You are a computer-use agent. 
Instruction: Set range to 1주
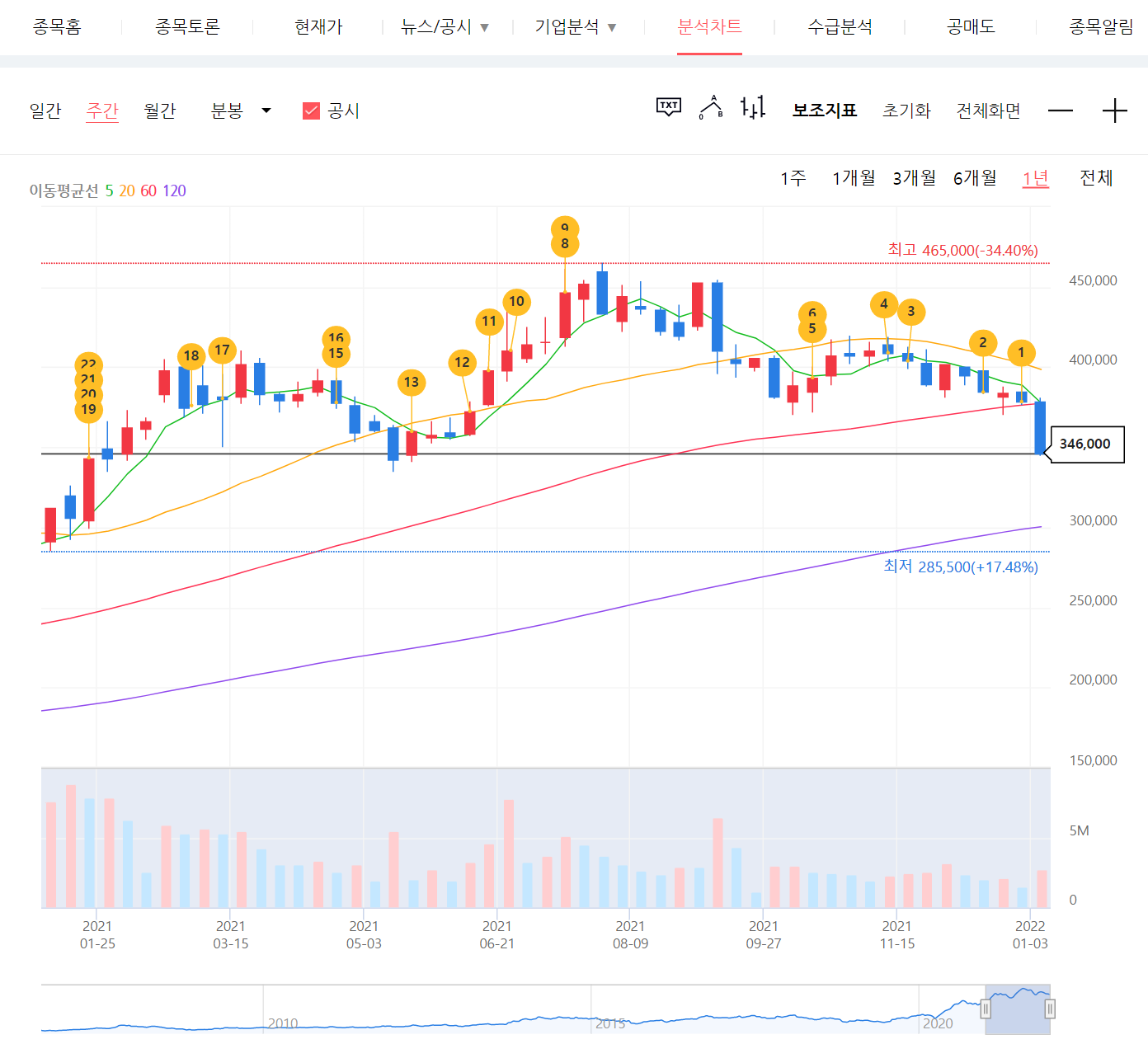click(793, 178)
